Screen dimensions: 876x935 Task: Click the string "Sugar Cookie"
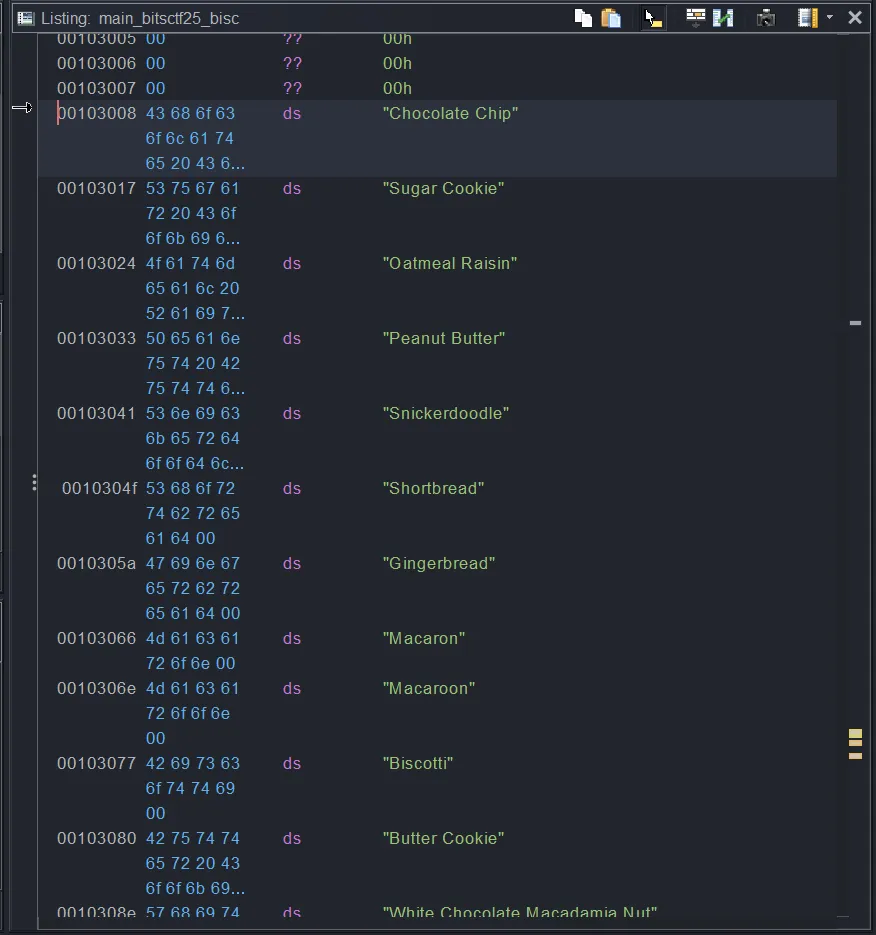click(x=441, y=188)
